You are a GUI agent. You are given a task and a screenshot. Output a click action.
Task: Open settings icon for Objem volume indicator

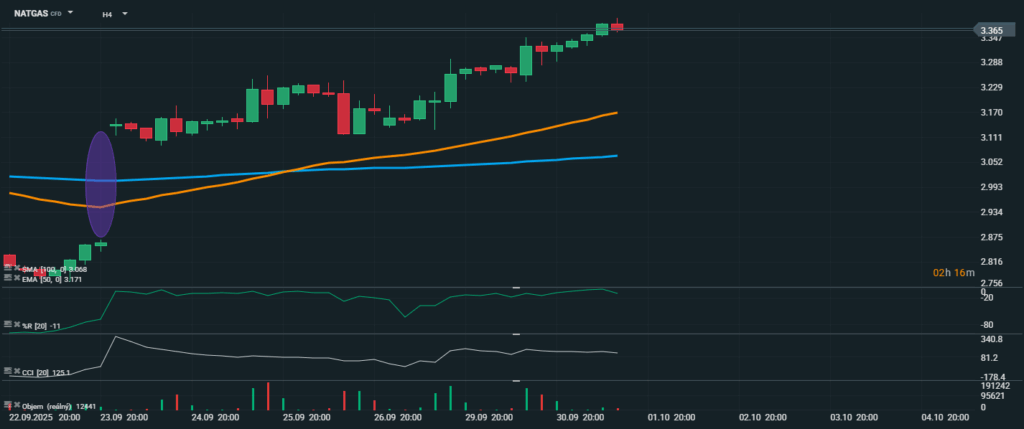click(x=8, y=405)
